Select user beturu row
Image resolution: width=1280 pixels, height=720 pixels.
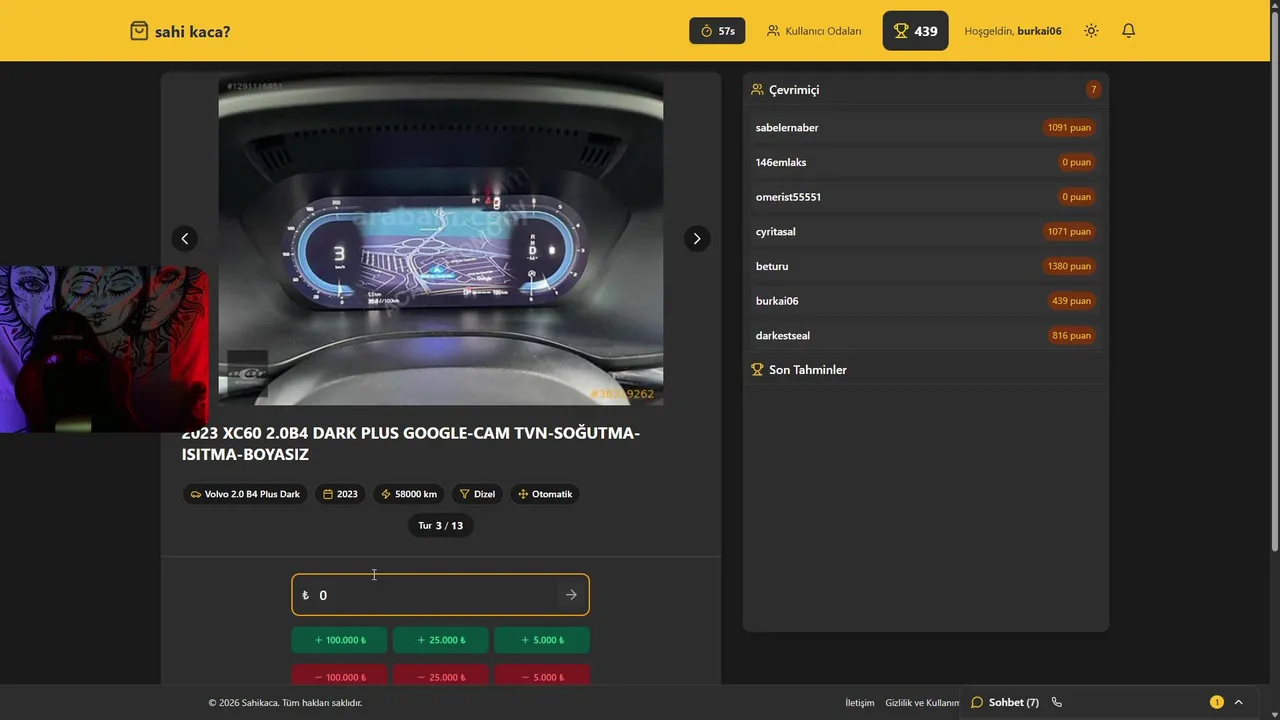point(925,266)
